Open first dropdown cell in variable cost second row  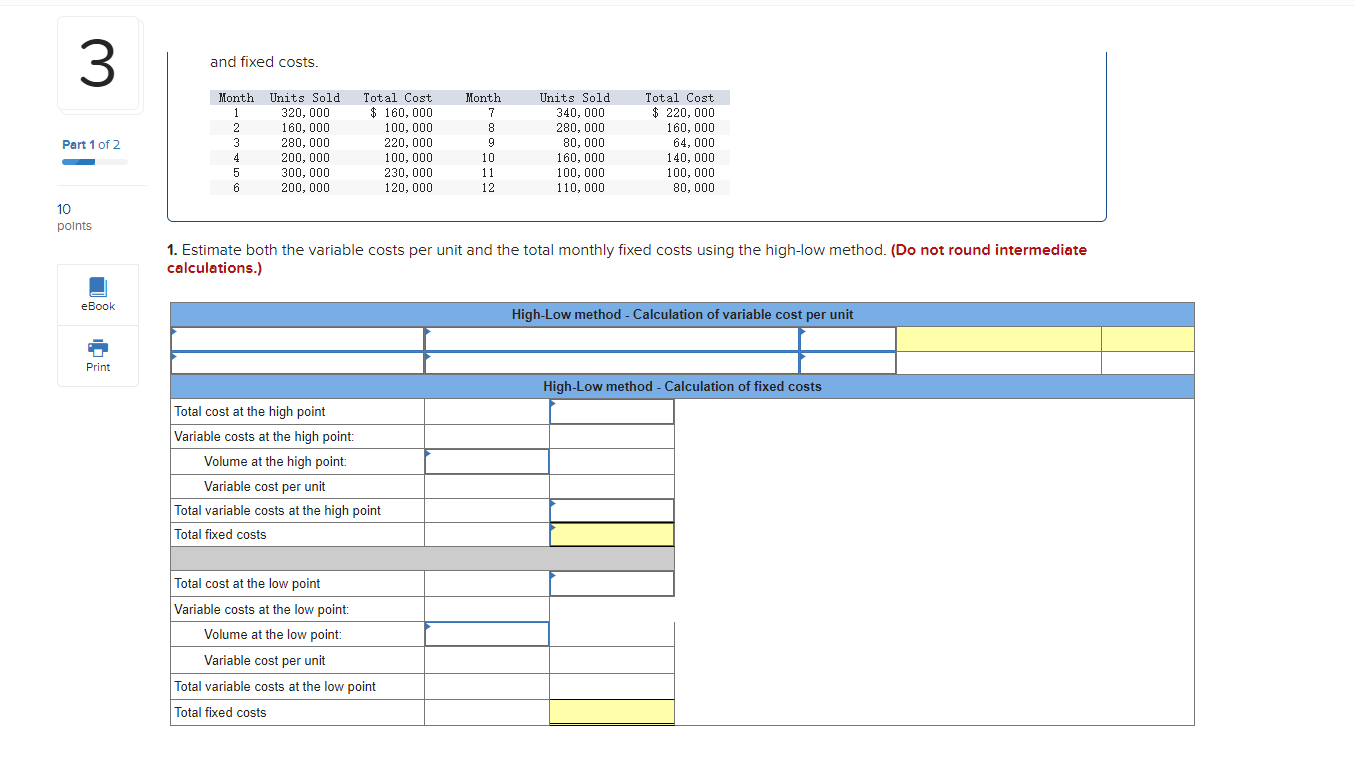point(297,363)
